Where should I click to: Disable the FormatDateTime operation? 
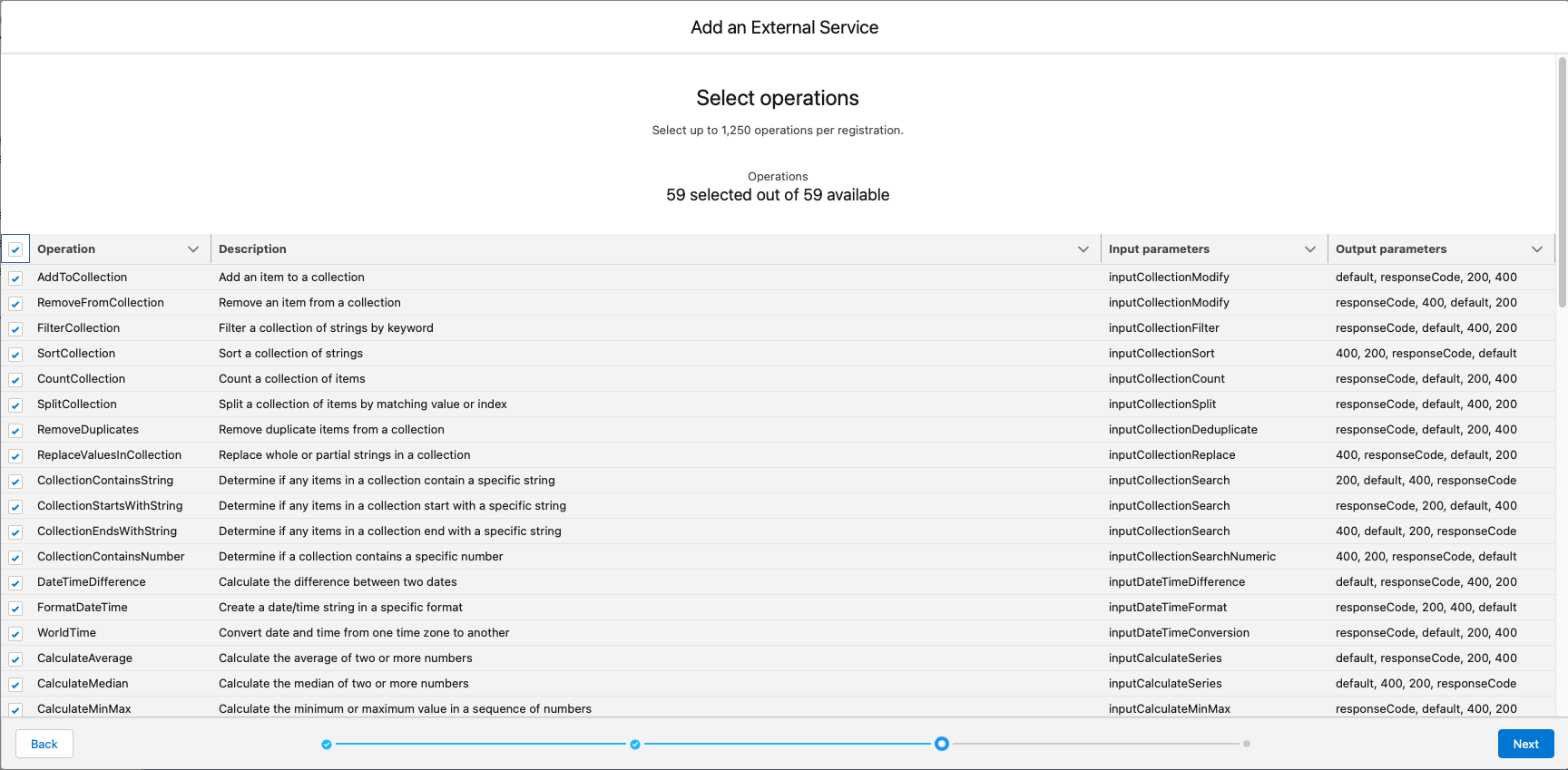tap(15, 608)
